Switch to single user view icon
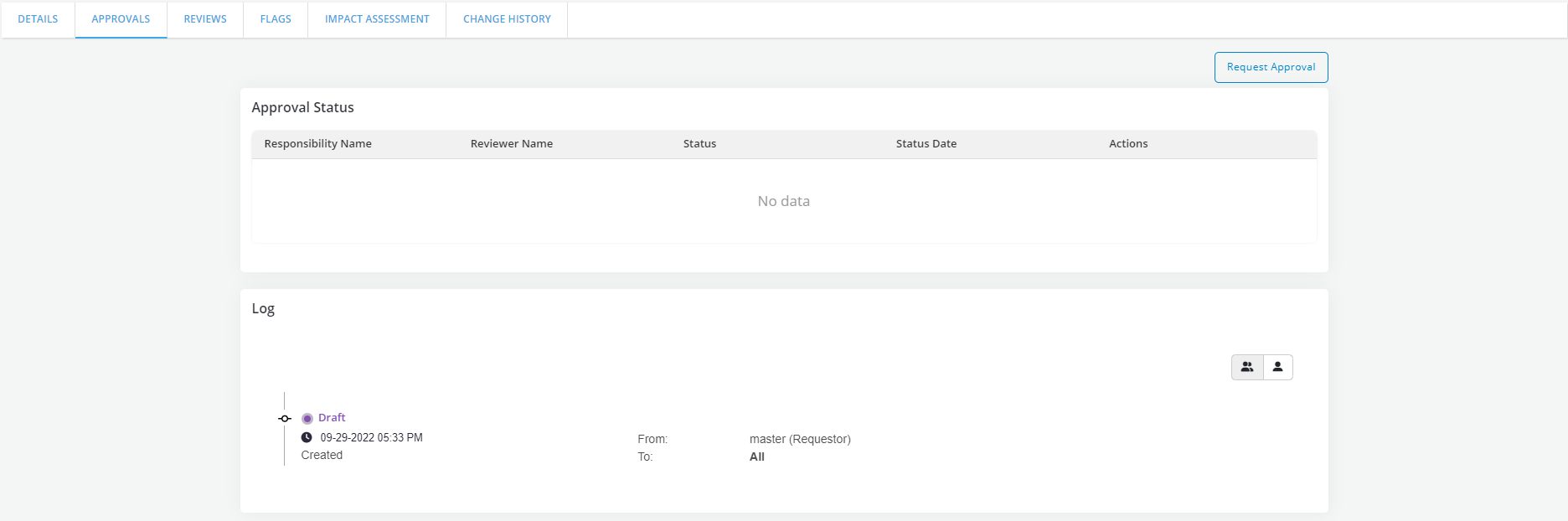1568x521 pixels. pyautogui.click(x=1277, y=367)
